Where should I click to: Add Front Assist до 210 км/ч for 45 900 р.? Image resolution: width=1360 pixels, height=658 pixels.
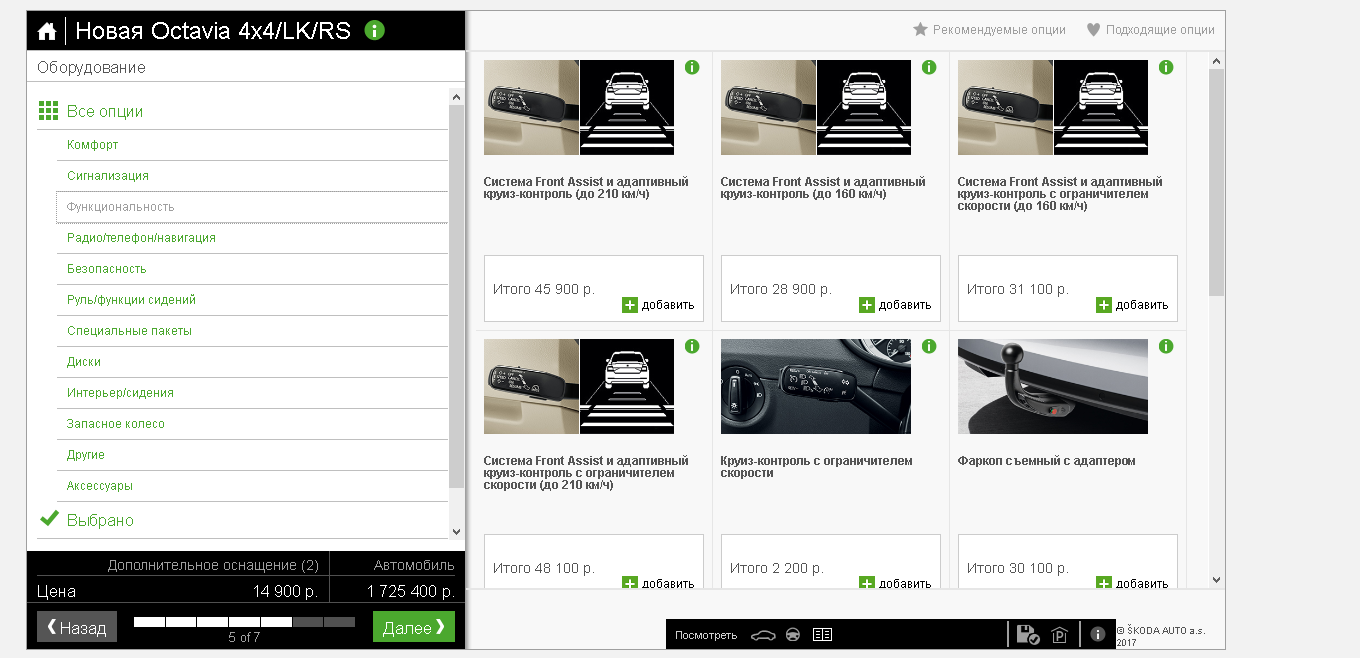coord(658,305)
